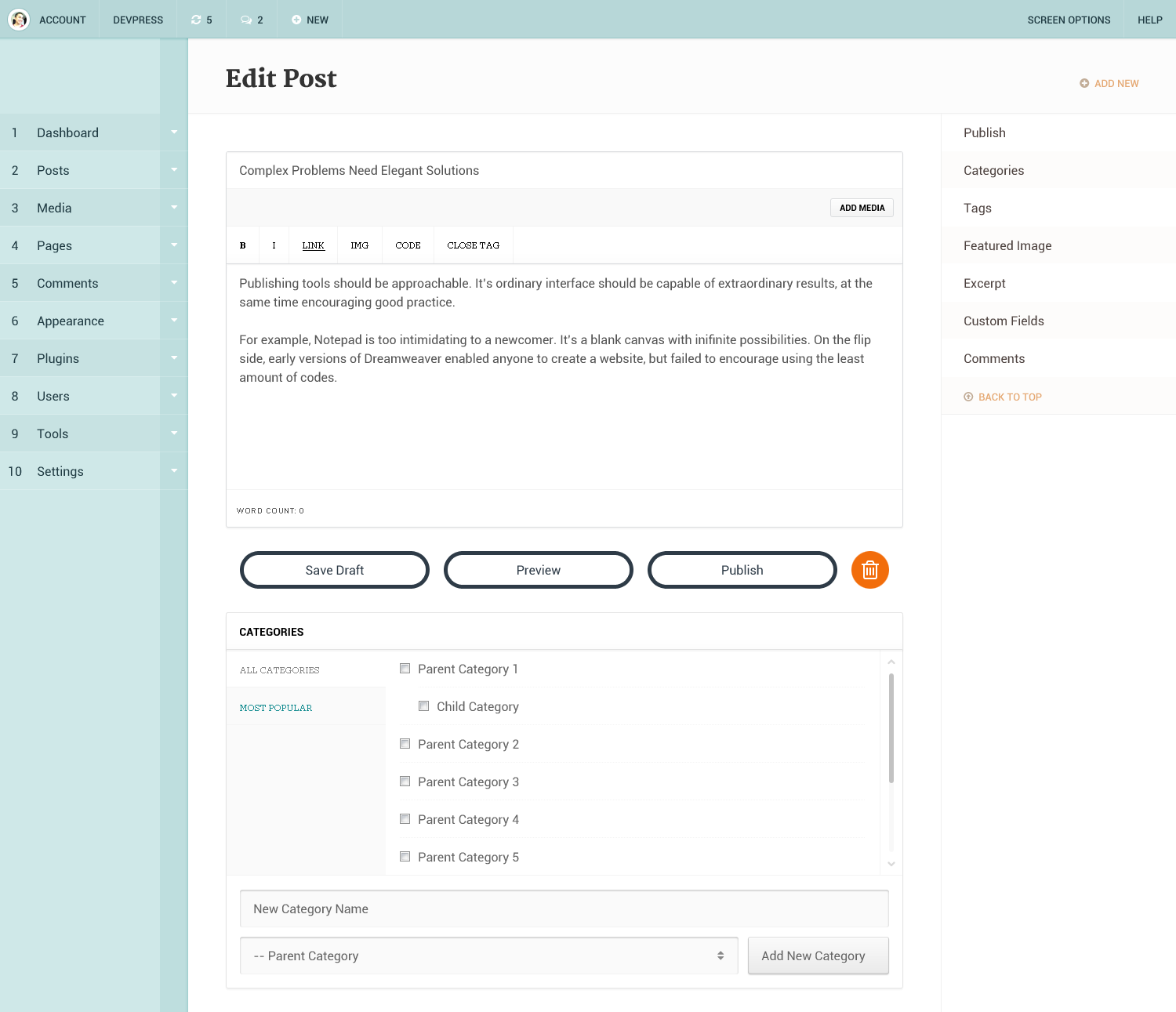Click the categories scrollbar up arrow
The width and height of the screenshot is (1176, 1012).
[891, 662]
